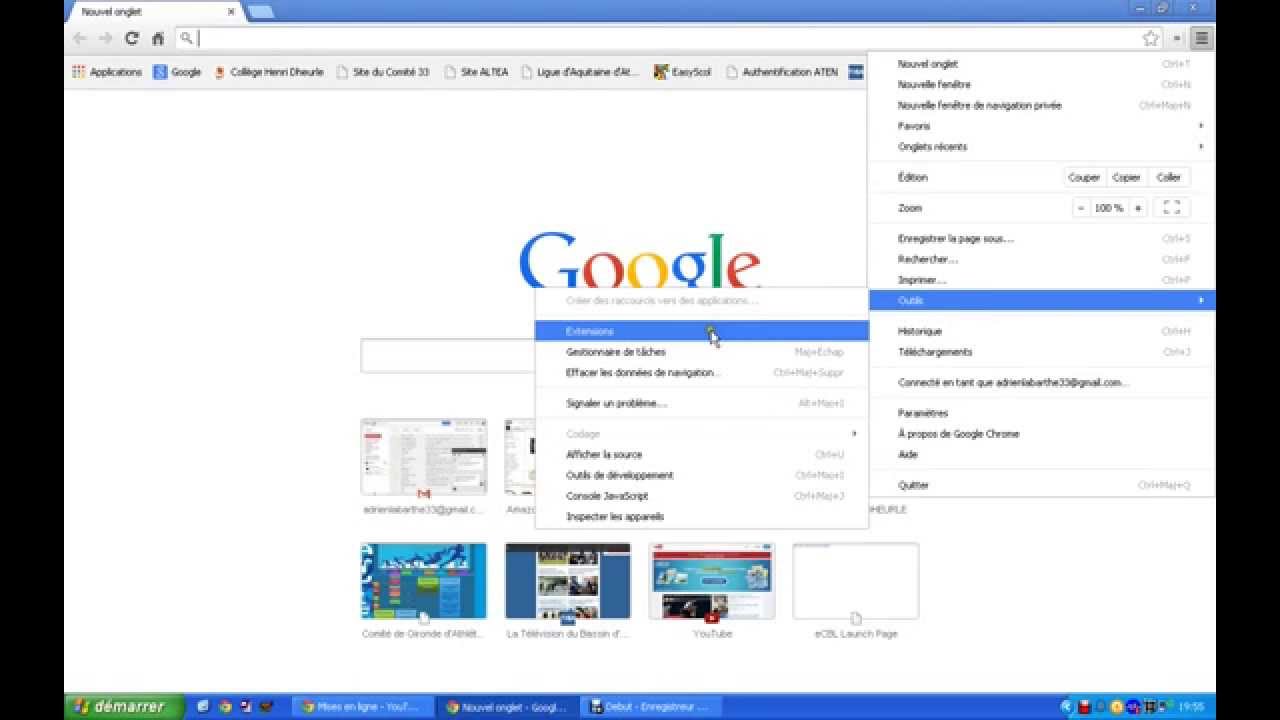This screenshot has height=720, width=1280.
Task: Open the eCBL Launch Page thumbnail
Action: pos(856,581)
